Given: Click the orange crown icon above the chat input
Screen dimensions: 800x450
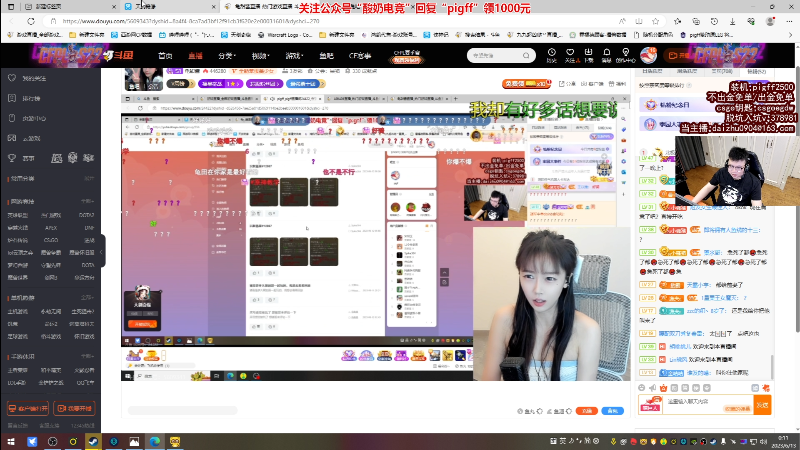Looking at the screenshot, I should pos(663,388).
